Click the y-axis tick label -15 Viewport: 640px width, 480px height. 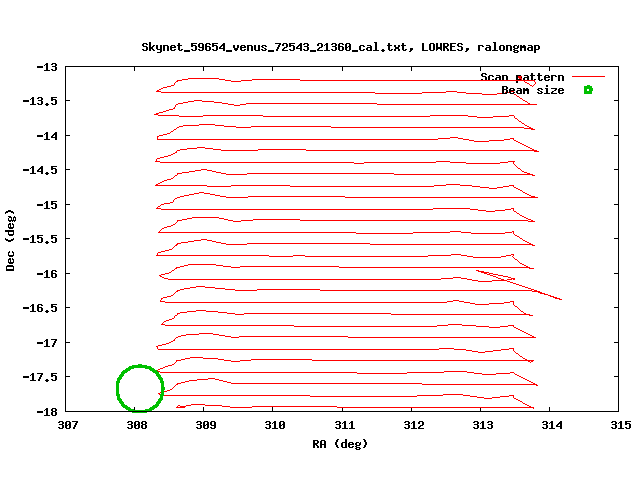point(47,205)
